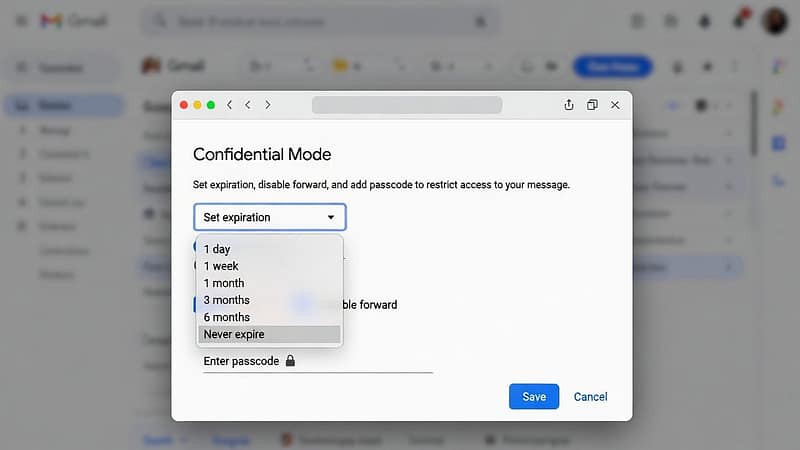Click the dialog address bar
Image resolution: width=800 pixels, height=450 pixels.
[x=407, y=105]
